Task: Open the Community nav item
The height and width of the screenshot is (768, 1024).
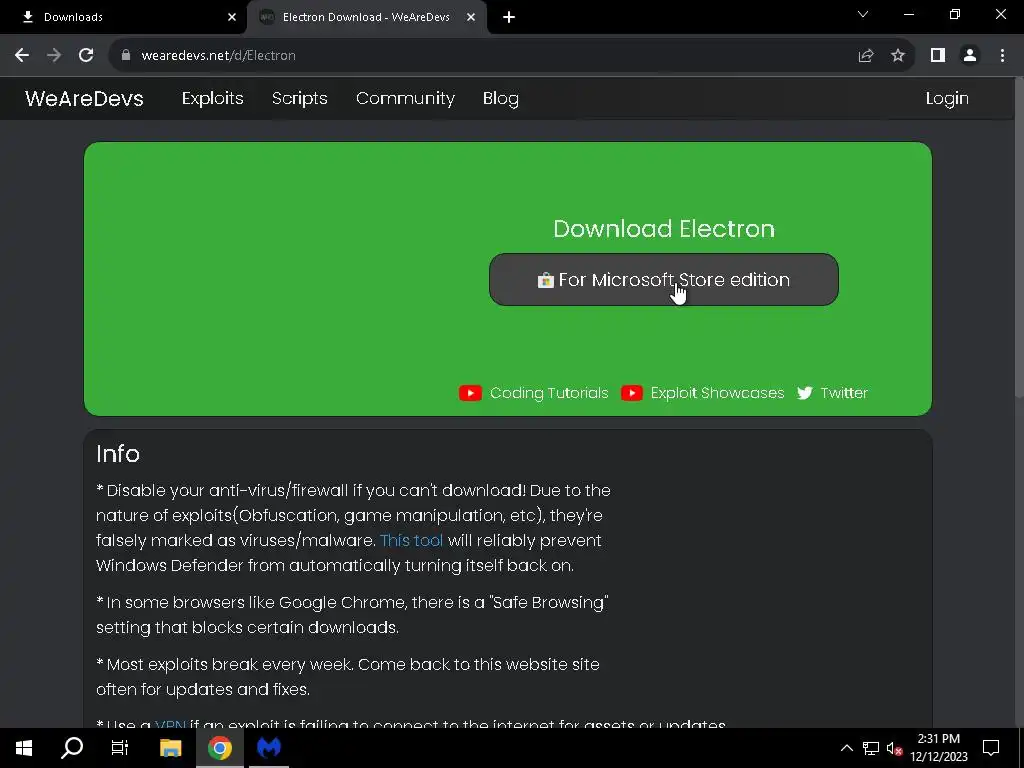Action: 405,99
